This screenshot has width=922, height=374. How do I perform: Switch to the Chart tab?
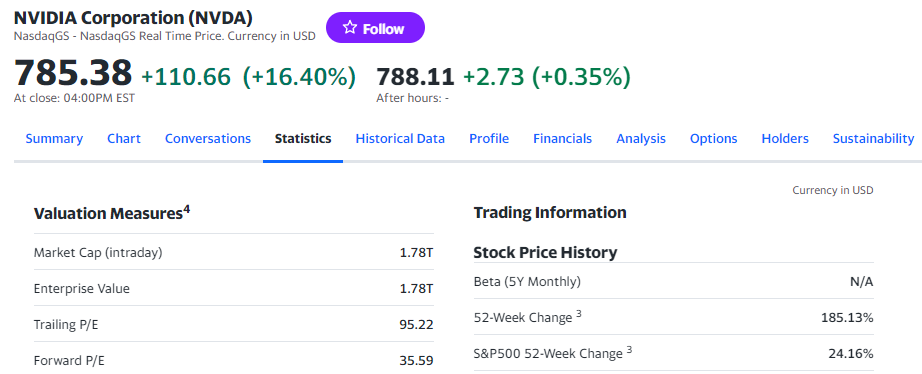click(x=123, y=139)
